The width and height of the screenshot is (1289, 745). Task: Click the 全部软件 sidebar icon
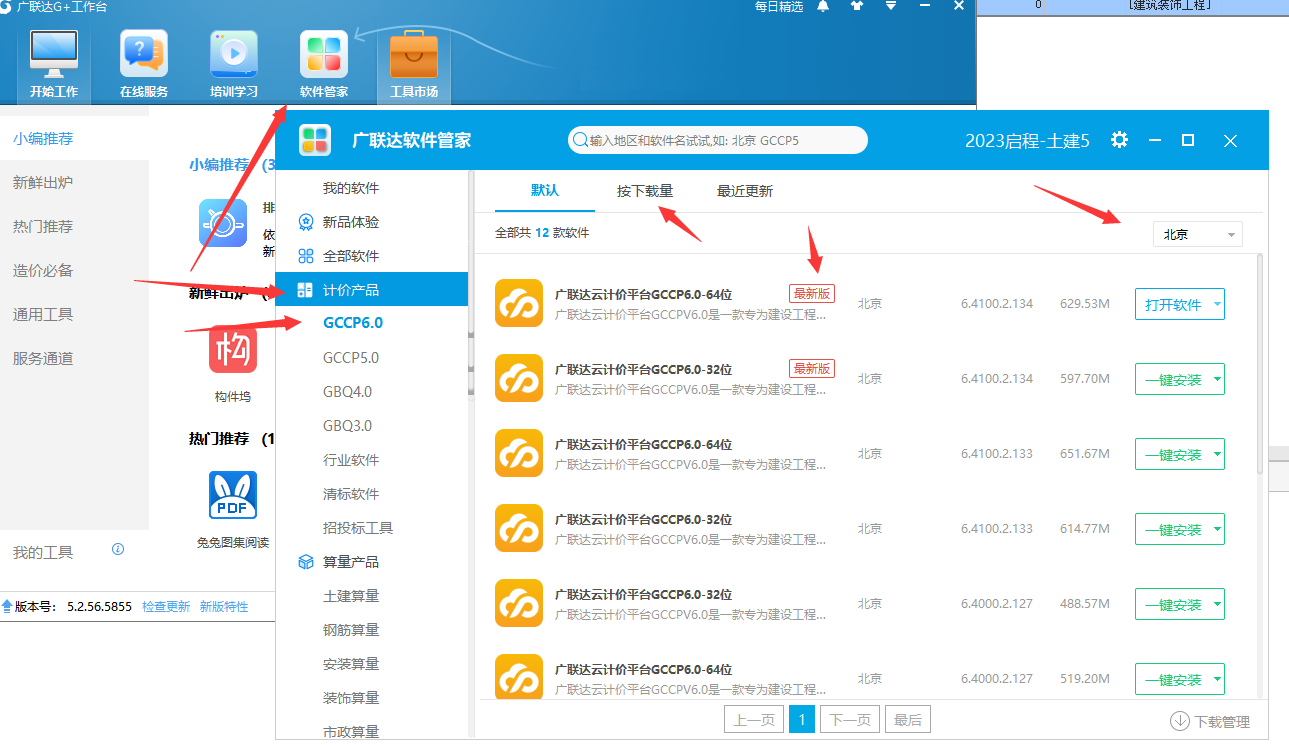(x=306, y=256)
